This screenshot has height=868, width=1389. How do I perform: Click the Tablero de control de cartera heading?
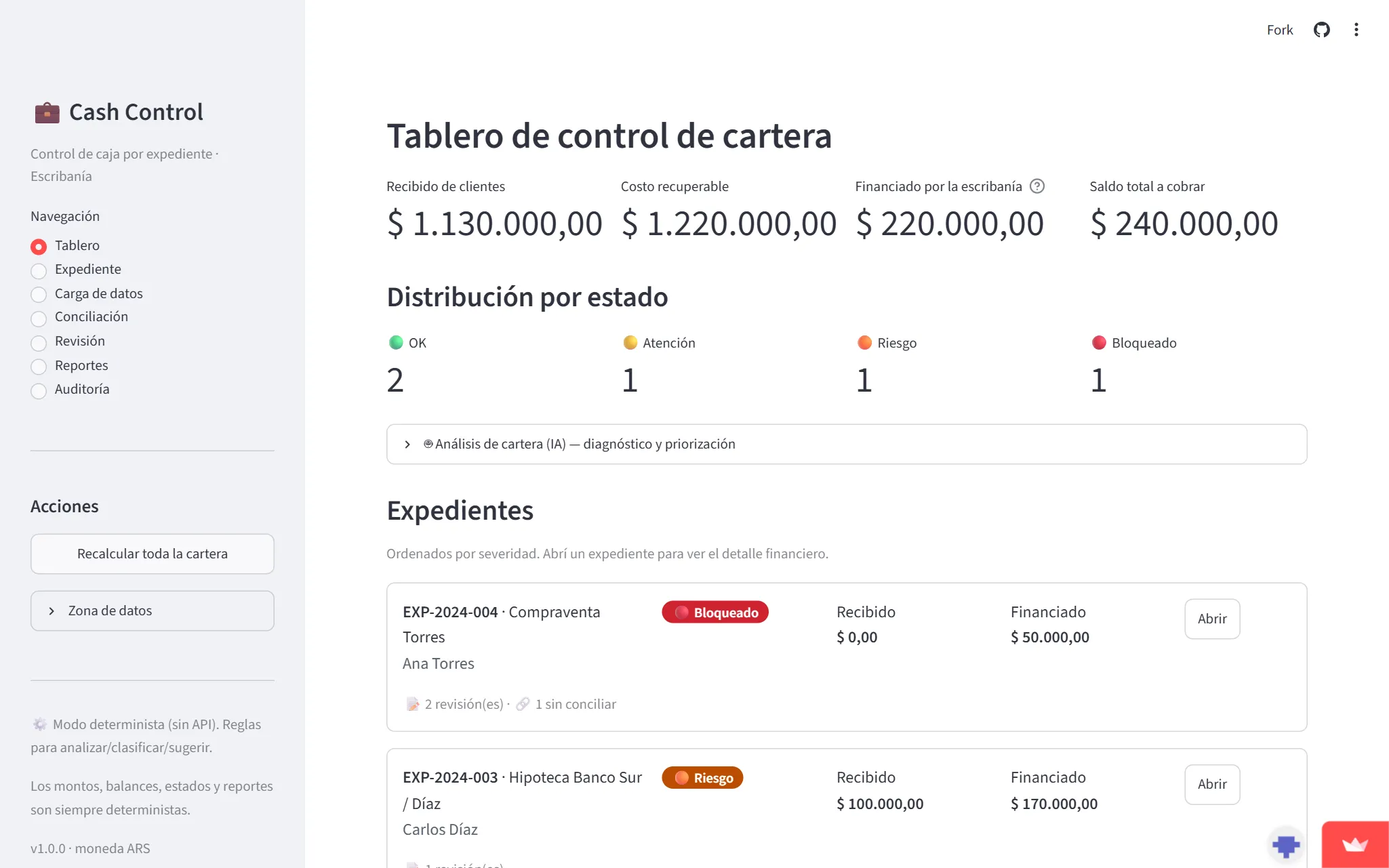tap(609, 136)
